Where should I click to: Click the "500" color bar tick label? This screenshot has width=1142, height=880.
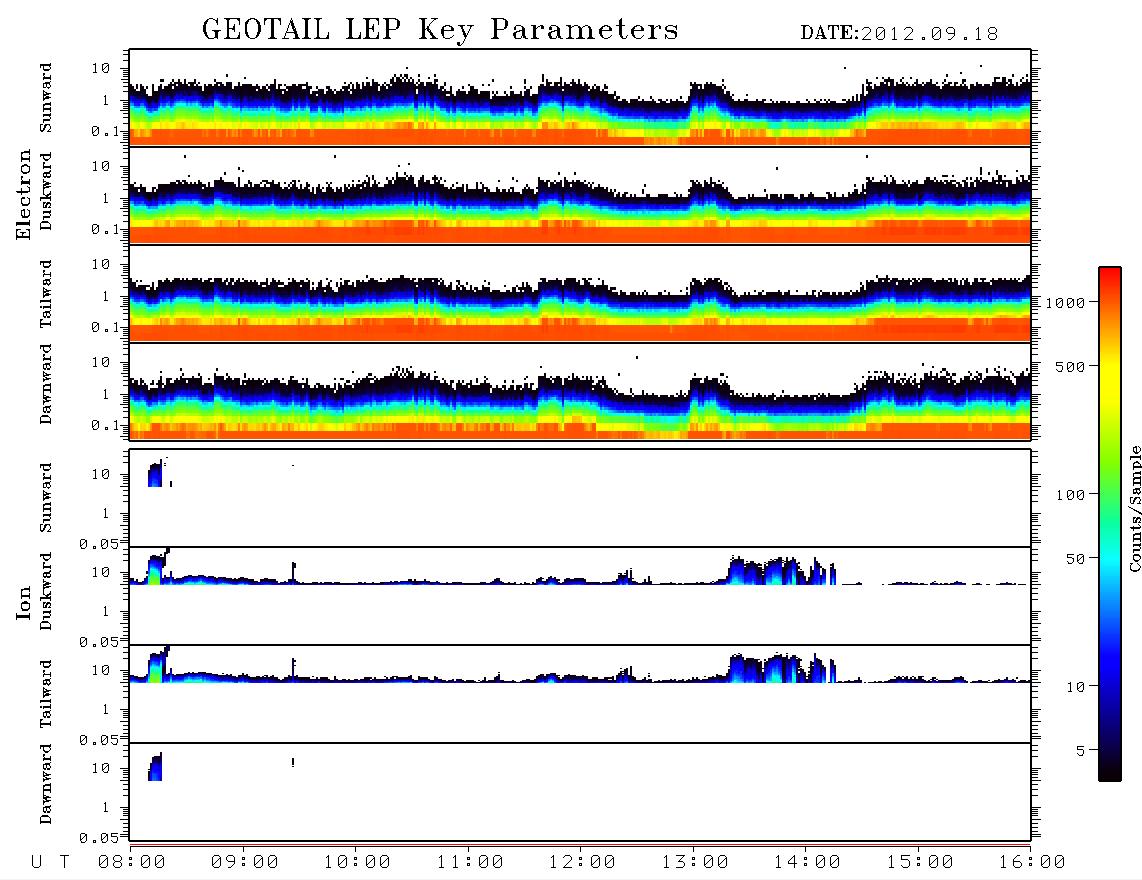[1071, 367]
